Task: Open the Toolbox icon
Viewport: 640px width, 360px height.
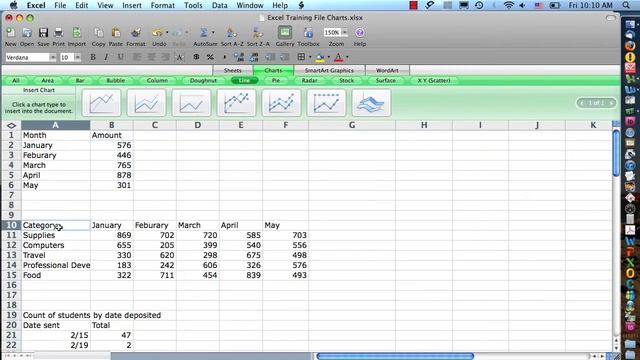Action: pos(309,33)
